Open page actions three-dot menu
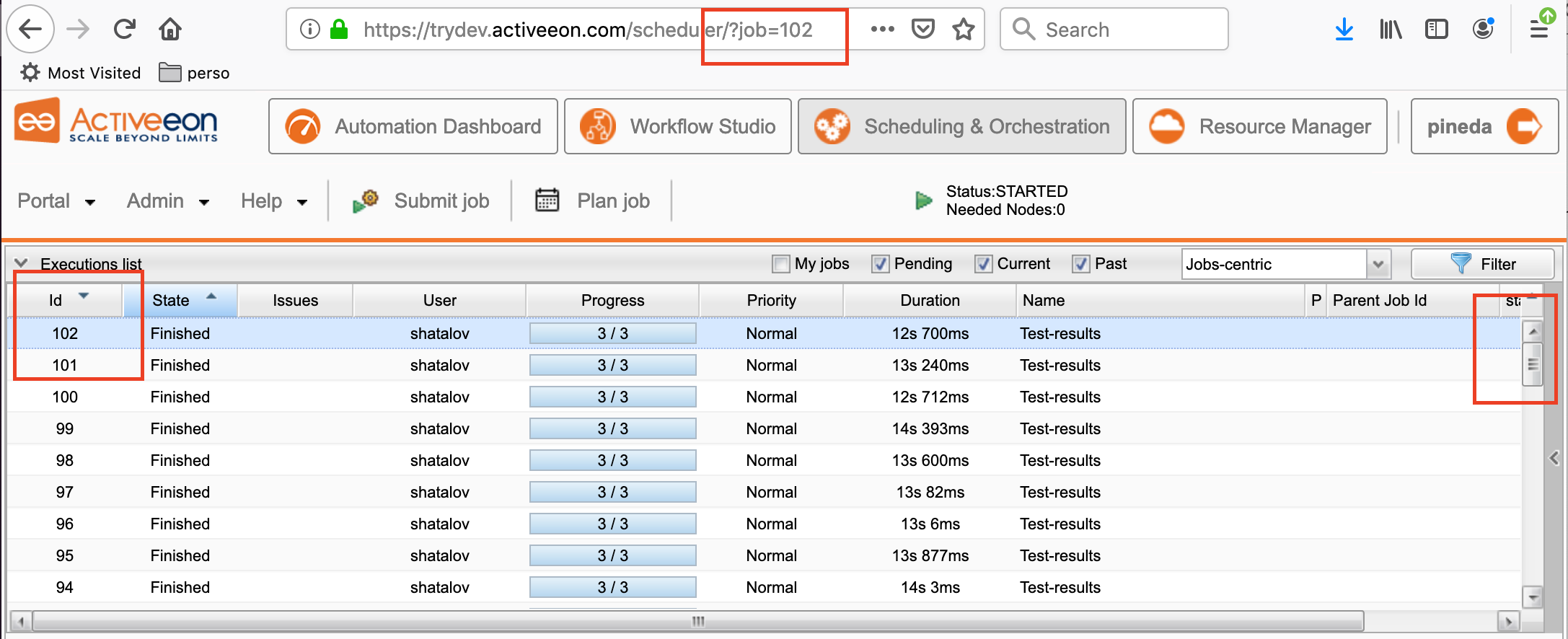Image resolution: width=1568 pixels, height=639 pixels. pos(882,29)
